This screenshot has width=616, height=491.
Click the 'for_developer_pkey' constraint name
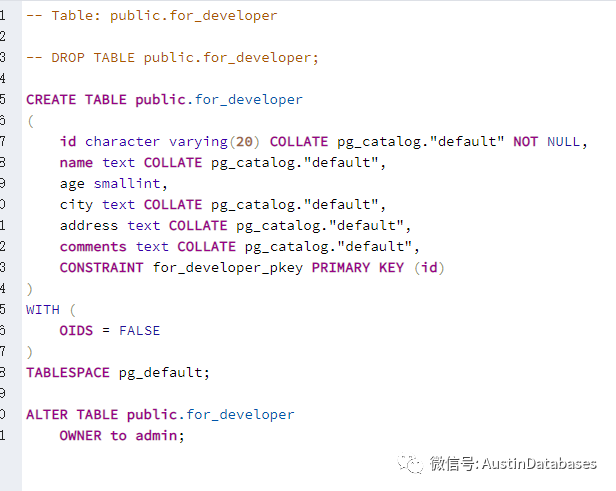click(x=228, y=268)
